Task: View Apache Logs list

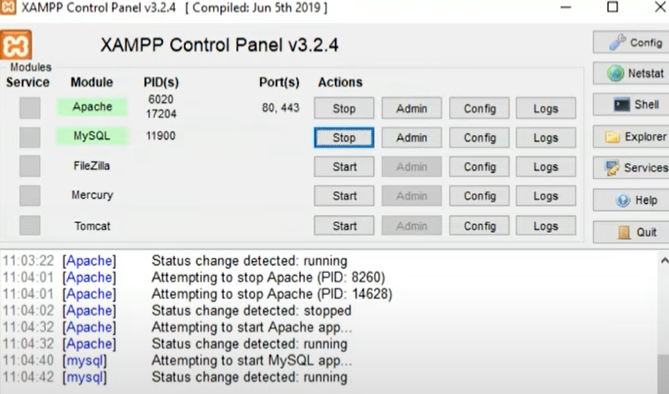Action: [546, 108]
